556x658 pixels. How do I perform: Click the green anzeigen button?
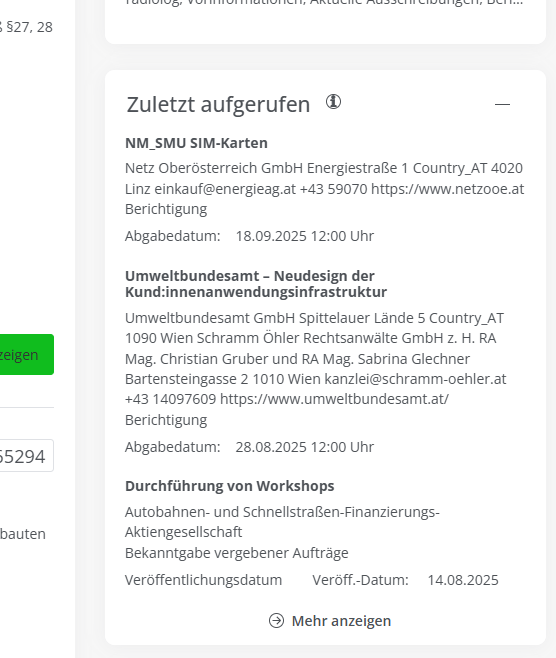click(x=27, y=355)
